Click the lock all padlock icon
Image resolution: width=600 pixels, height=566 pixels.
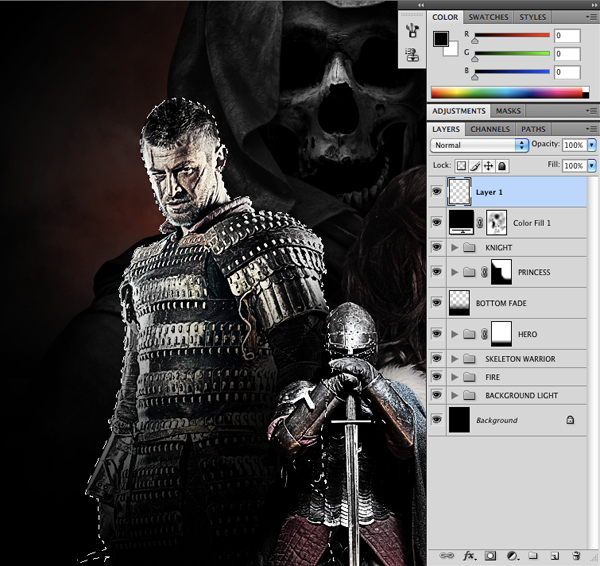tap(502, 166)
